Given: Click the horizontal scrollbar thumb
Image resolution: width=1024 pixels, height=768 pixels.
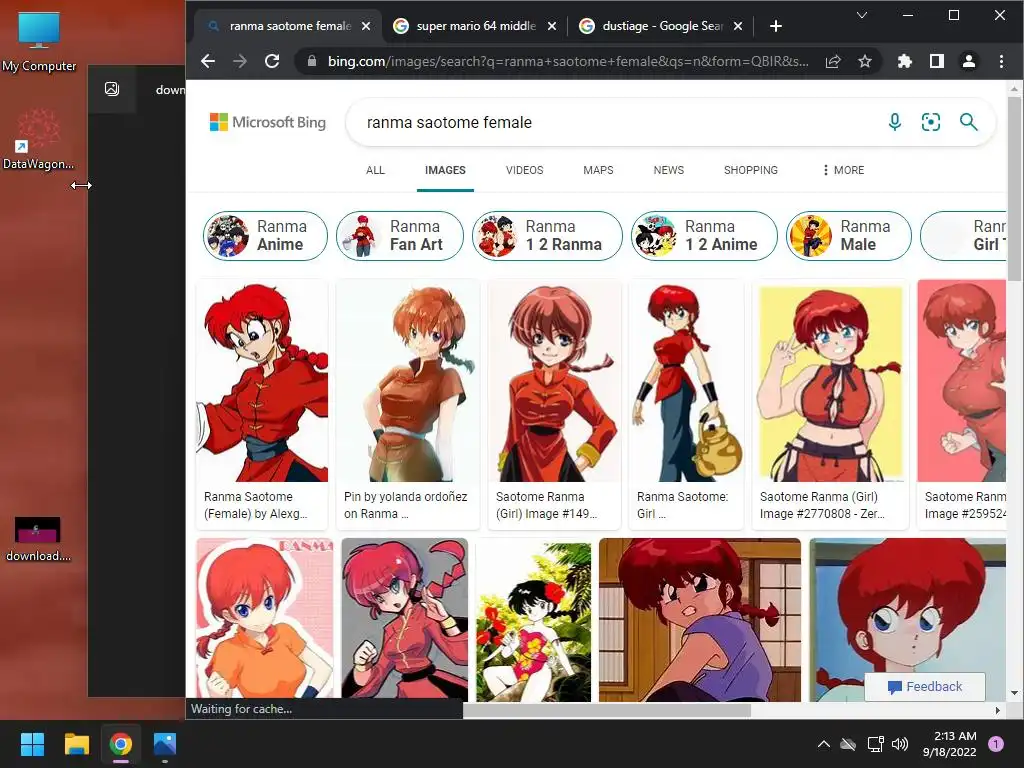Looking at the screenshot, I should [x=607, y=710].
